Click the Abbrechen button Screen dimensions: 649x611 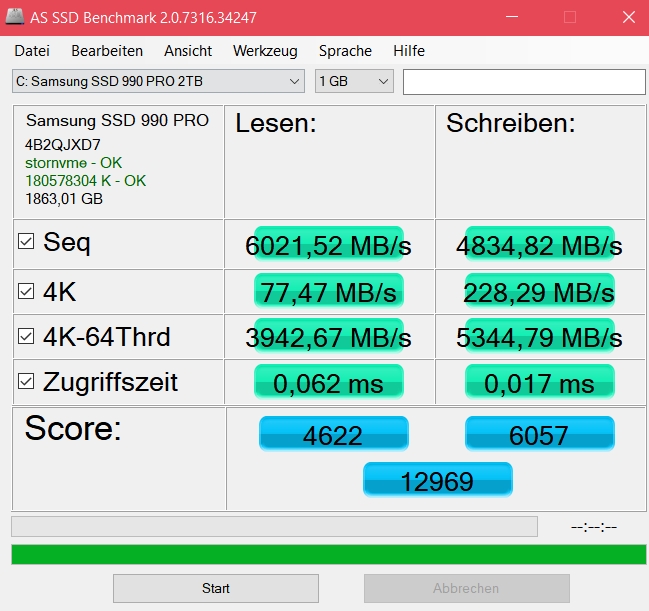(466, 588)
